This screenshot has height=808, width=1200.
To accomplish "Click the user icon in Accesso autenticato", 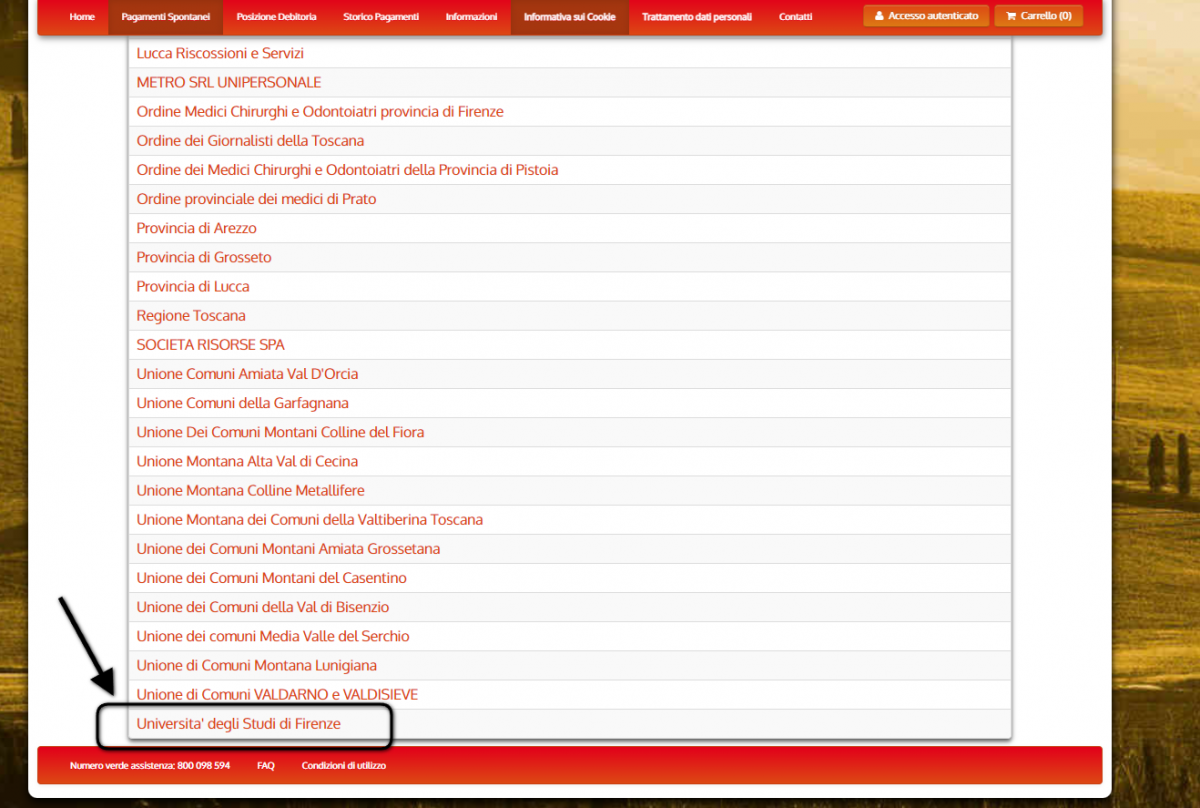I will pos(879,16).
